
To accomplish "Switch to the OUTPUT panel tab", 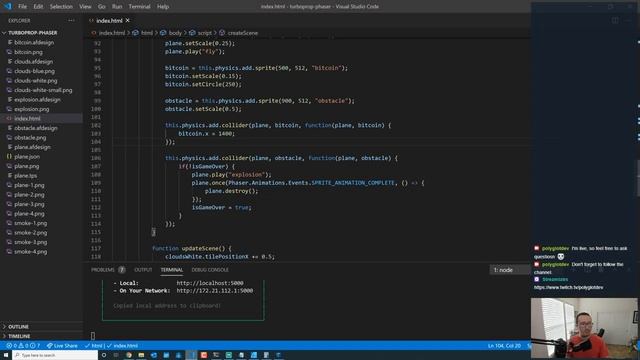I will tap(143, 270).
